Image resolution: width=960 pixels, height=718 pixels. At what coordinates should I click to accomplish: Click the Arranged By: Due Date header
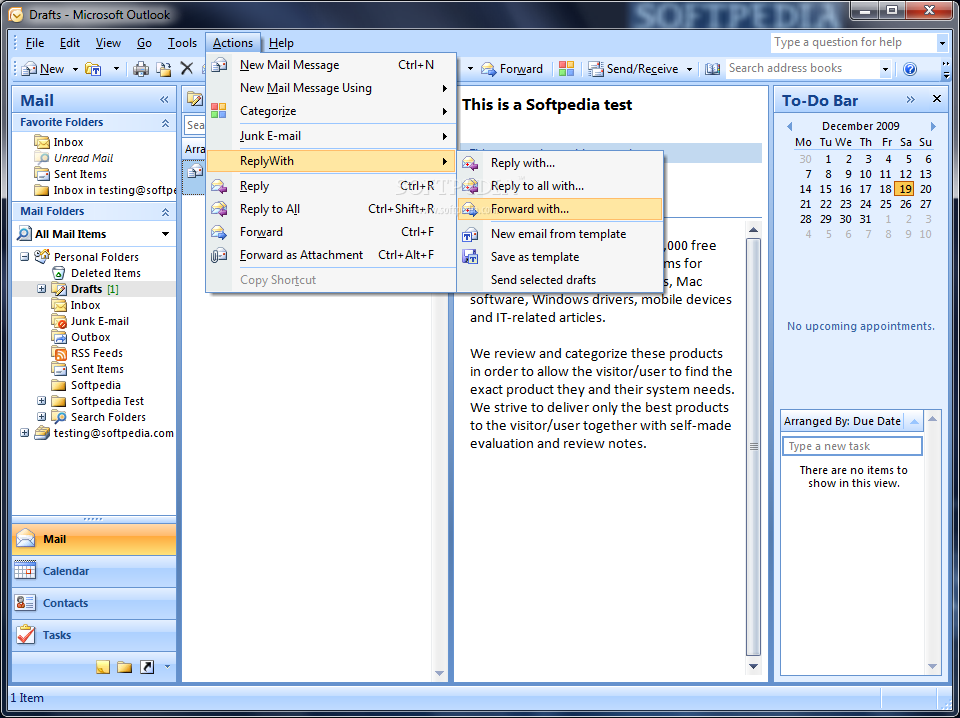843,421
